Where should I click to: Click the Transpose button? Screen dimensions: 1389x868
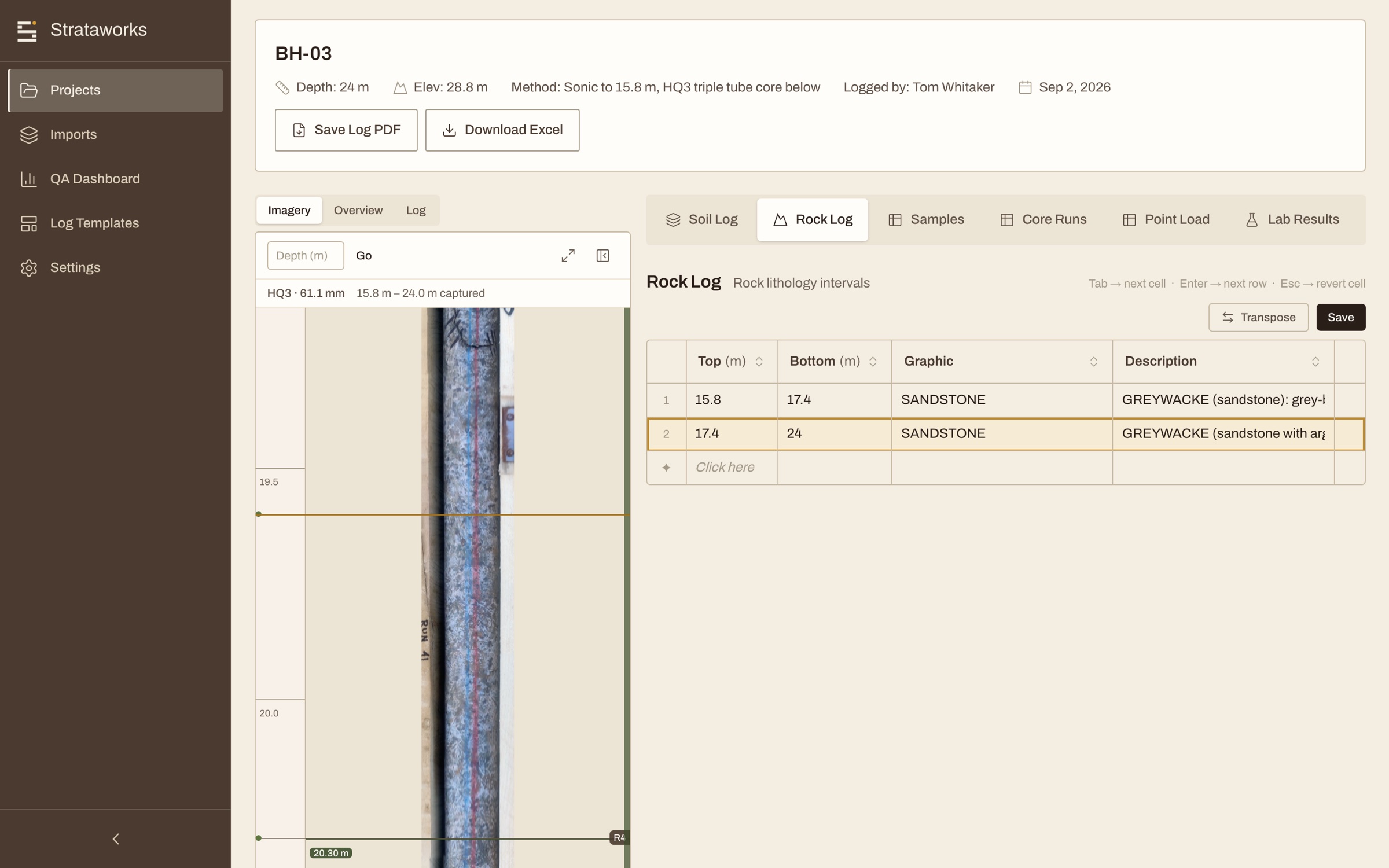[1258, 318]
